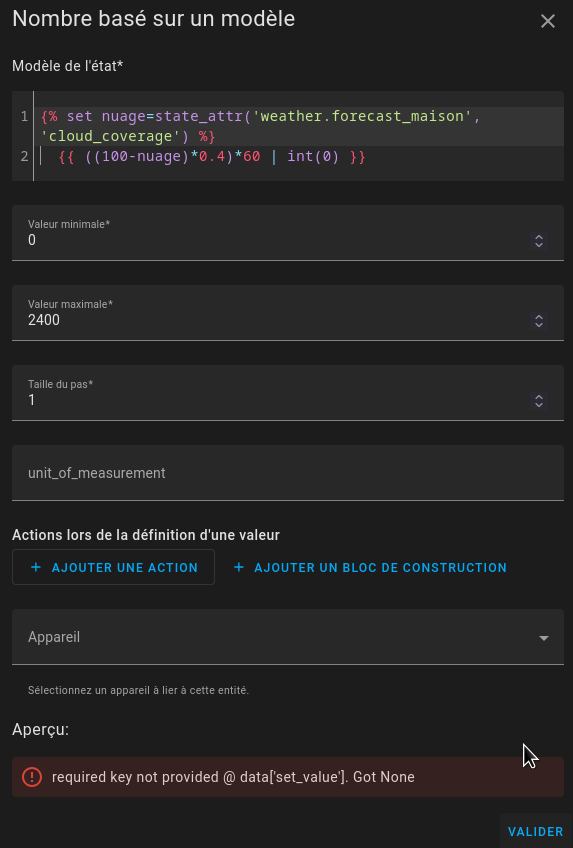Click the plus icon of Ajouter une action
This screenshot has width=573, height=848.
(36, 567)
